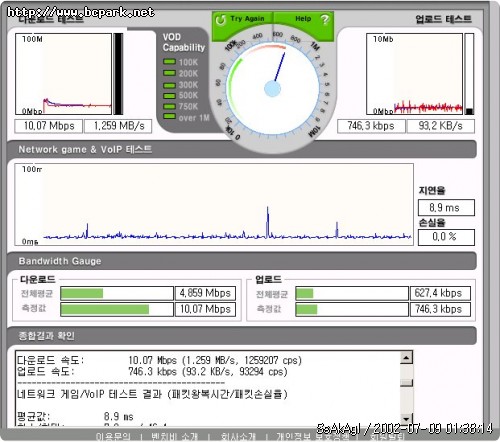Click the 업로드 테스트 title
This screenshot has width=500, height=442.
tap(443, 19)
